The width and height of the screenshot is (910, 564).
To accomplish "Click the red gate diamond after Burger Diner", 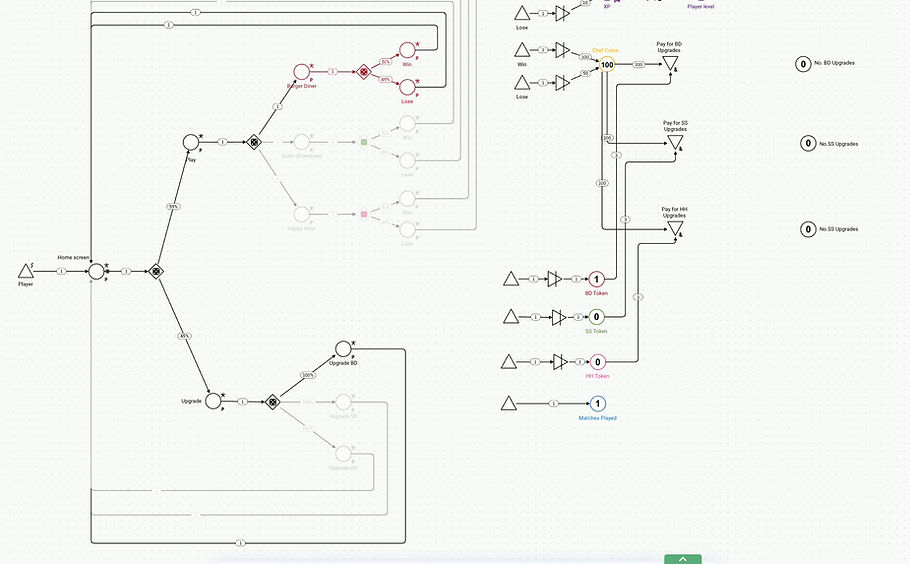I will tap(363, 72).
